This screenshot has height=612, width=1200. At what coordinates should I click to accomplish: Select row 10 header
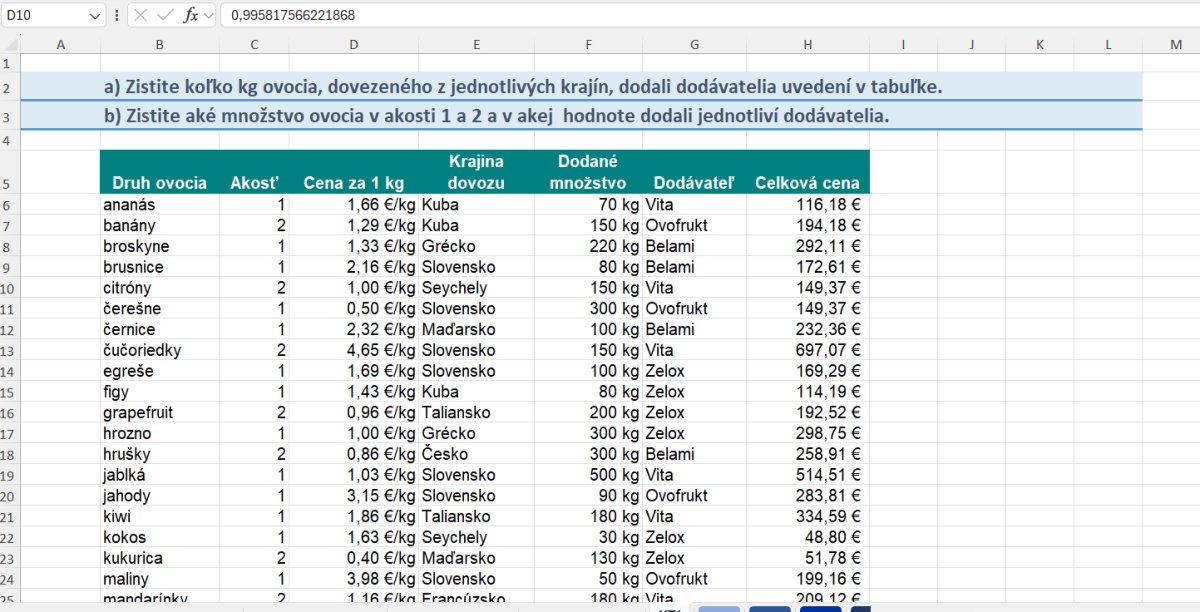[x=10, y=288]
